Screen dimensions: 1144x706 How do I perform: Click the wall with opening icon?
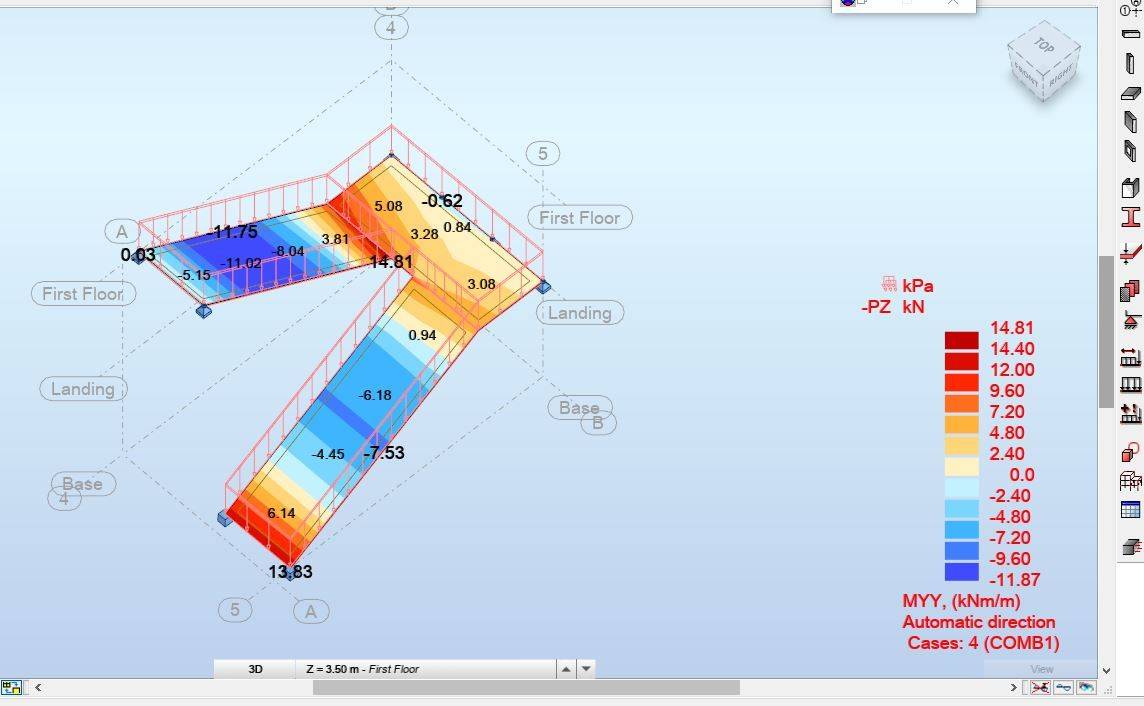1131,153
